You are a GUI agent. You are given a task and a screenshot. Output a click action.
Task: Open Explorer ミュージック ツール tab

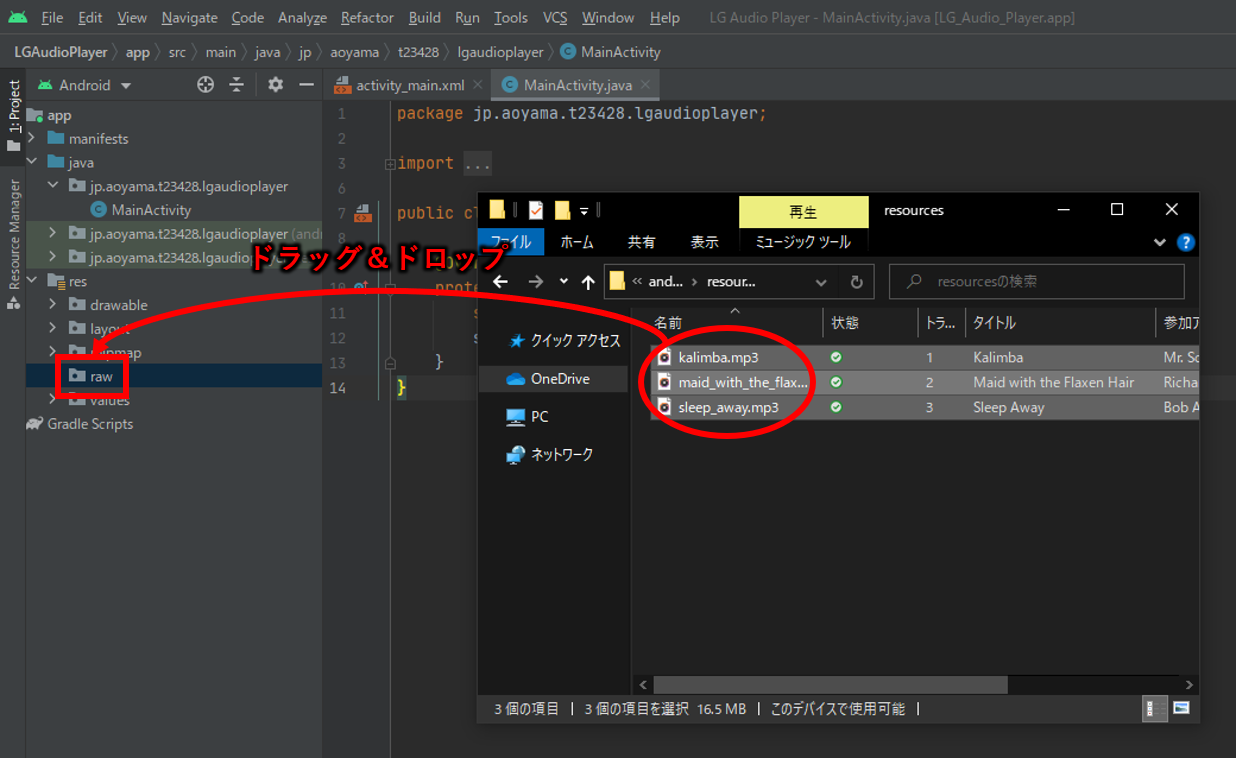point(803,242)
